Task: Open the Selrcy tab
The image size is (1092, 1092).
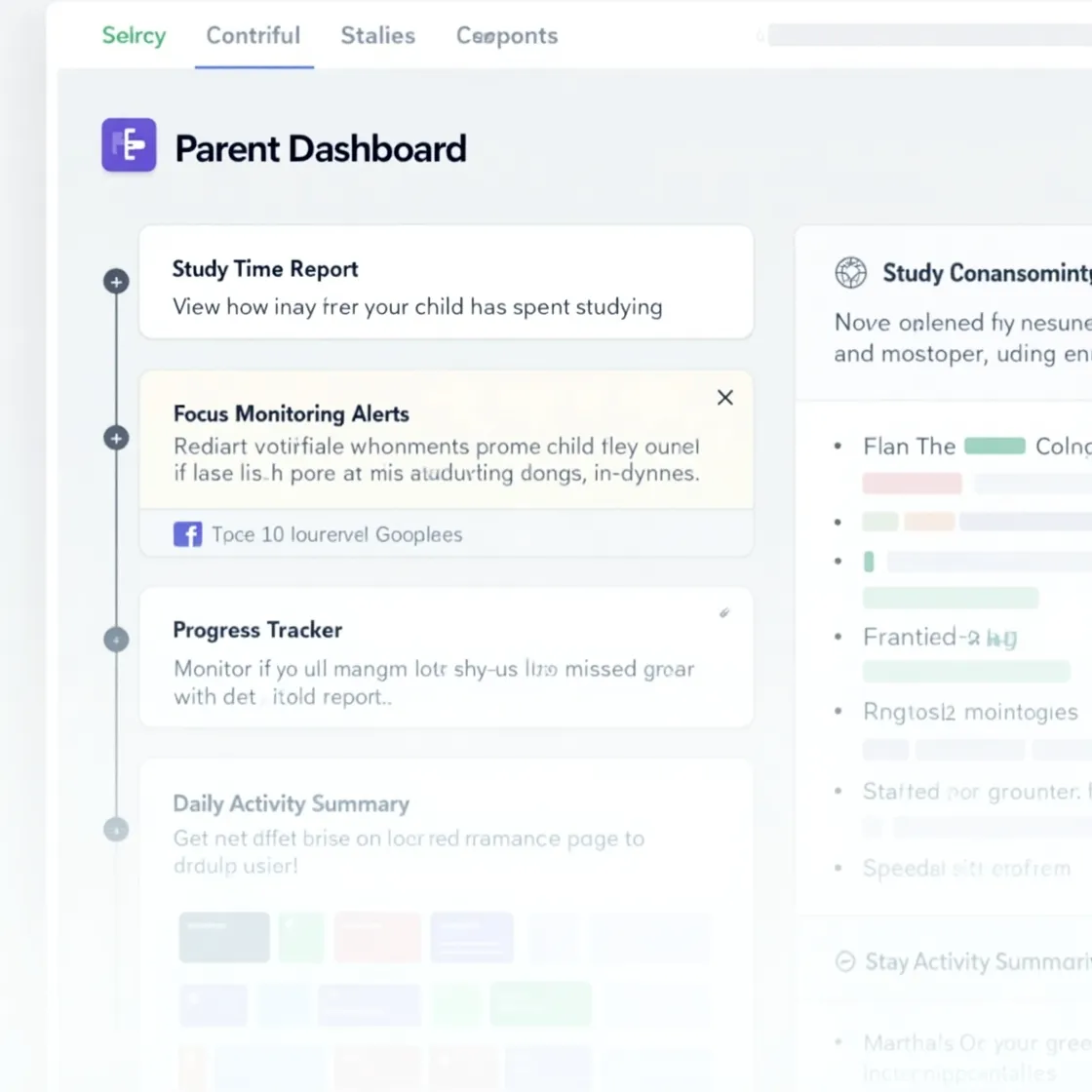Action: click(134, 35)
